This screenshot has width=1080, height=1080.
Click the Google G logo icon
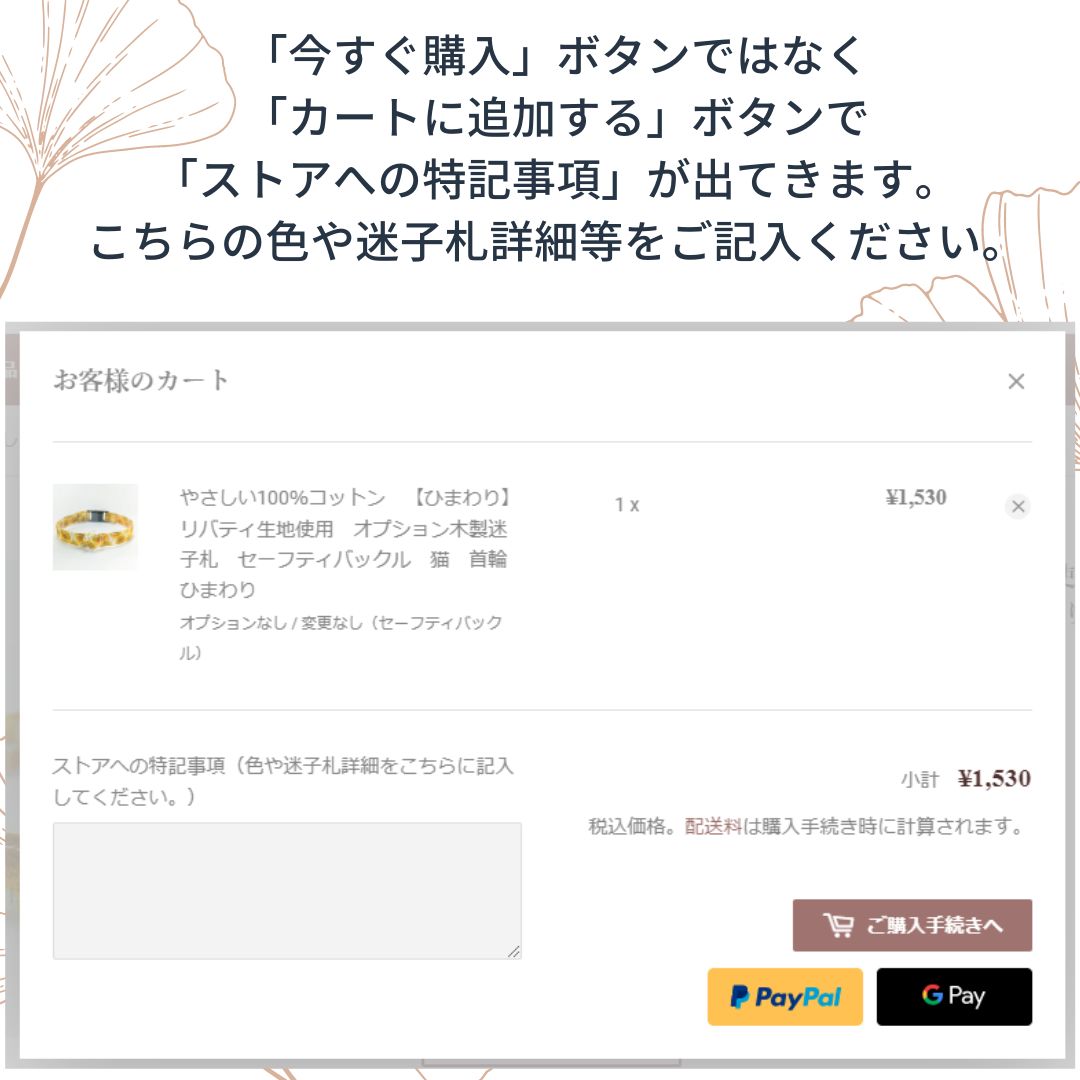tap(932, 995)
